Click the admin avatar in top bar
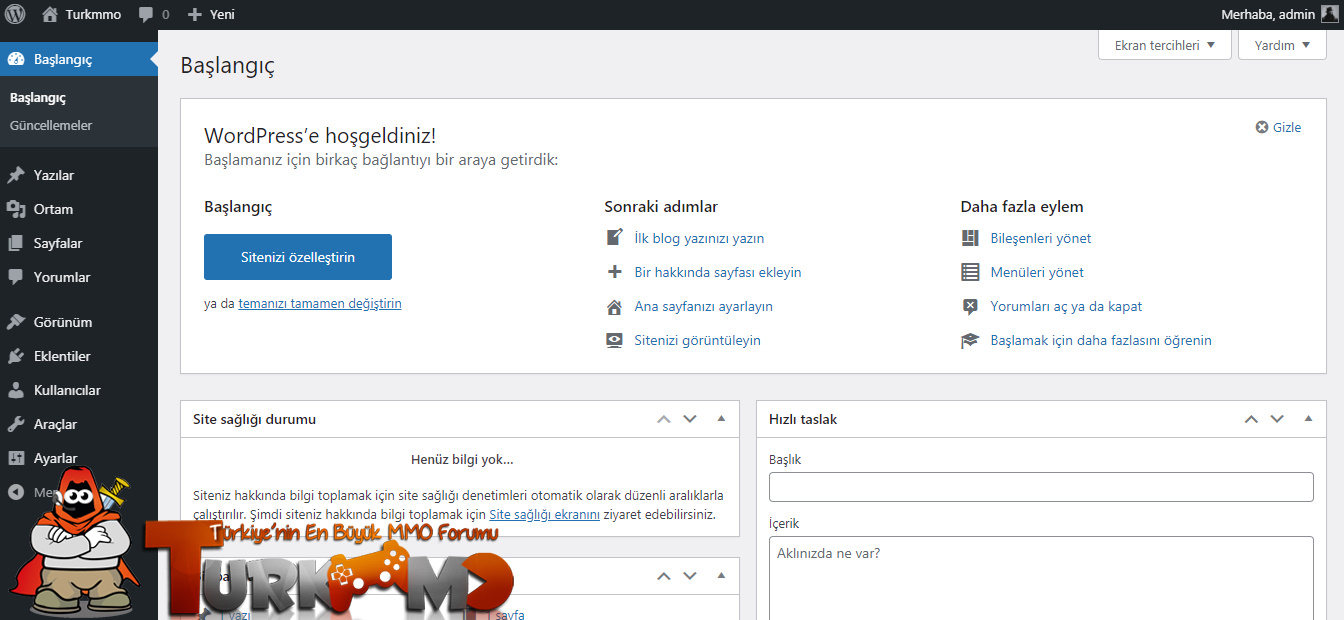Image resolution: width=1344 pixels, height=620 pixels. 1329,15
